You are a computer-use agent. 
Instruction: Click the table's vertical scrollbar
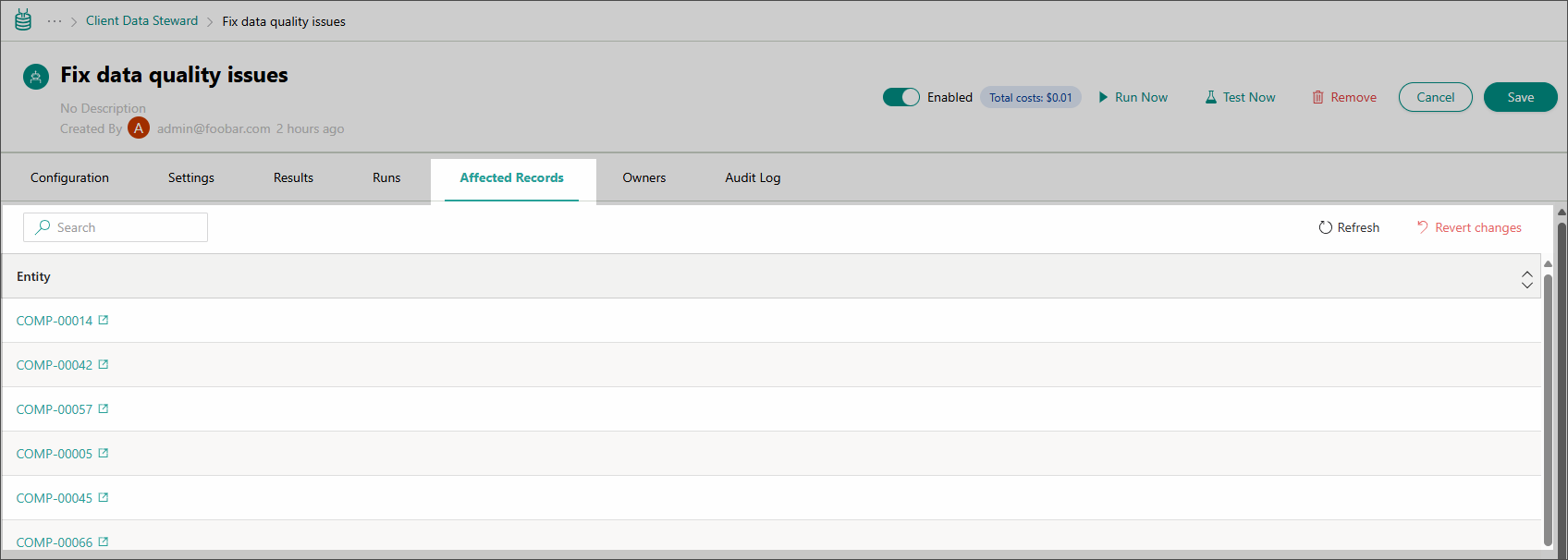coord(1548,407)
